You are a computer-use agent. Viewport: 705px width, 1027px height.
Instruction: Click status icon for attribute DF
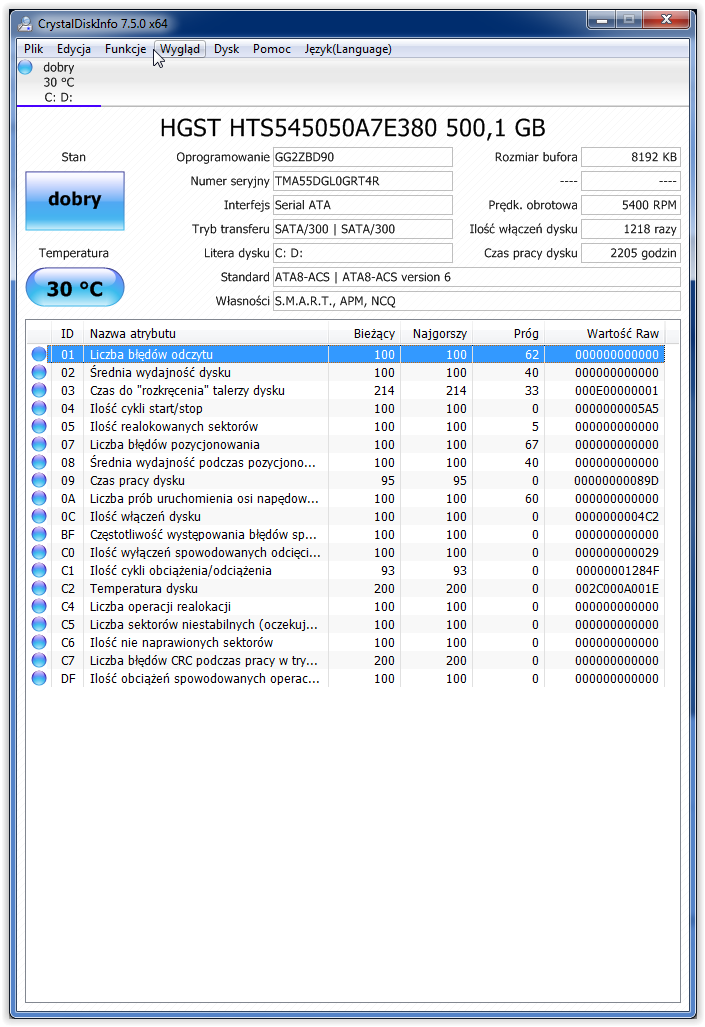tap(39, 679)
